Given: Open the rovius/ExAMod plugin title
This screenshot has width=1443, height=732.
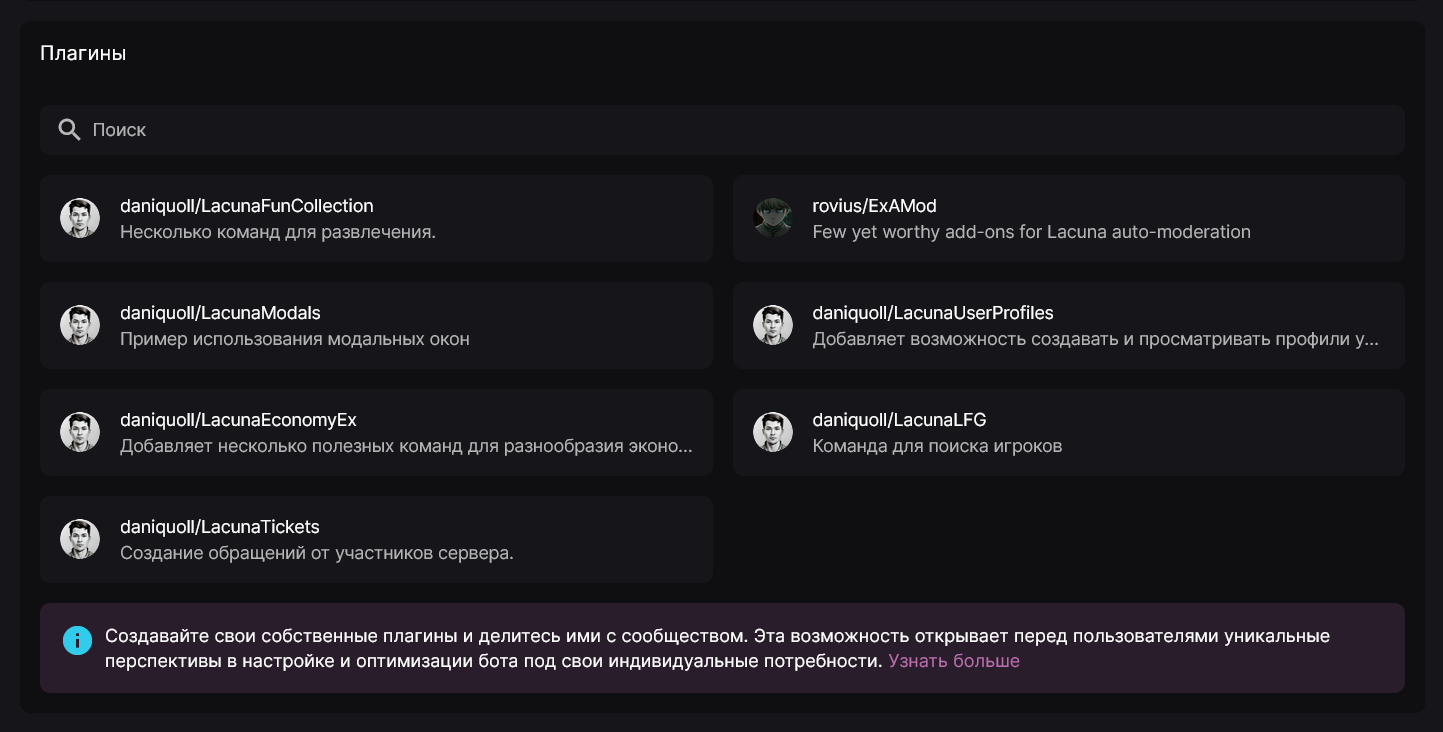Looking at the screenshot, I should point(874,206).
